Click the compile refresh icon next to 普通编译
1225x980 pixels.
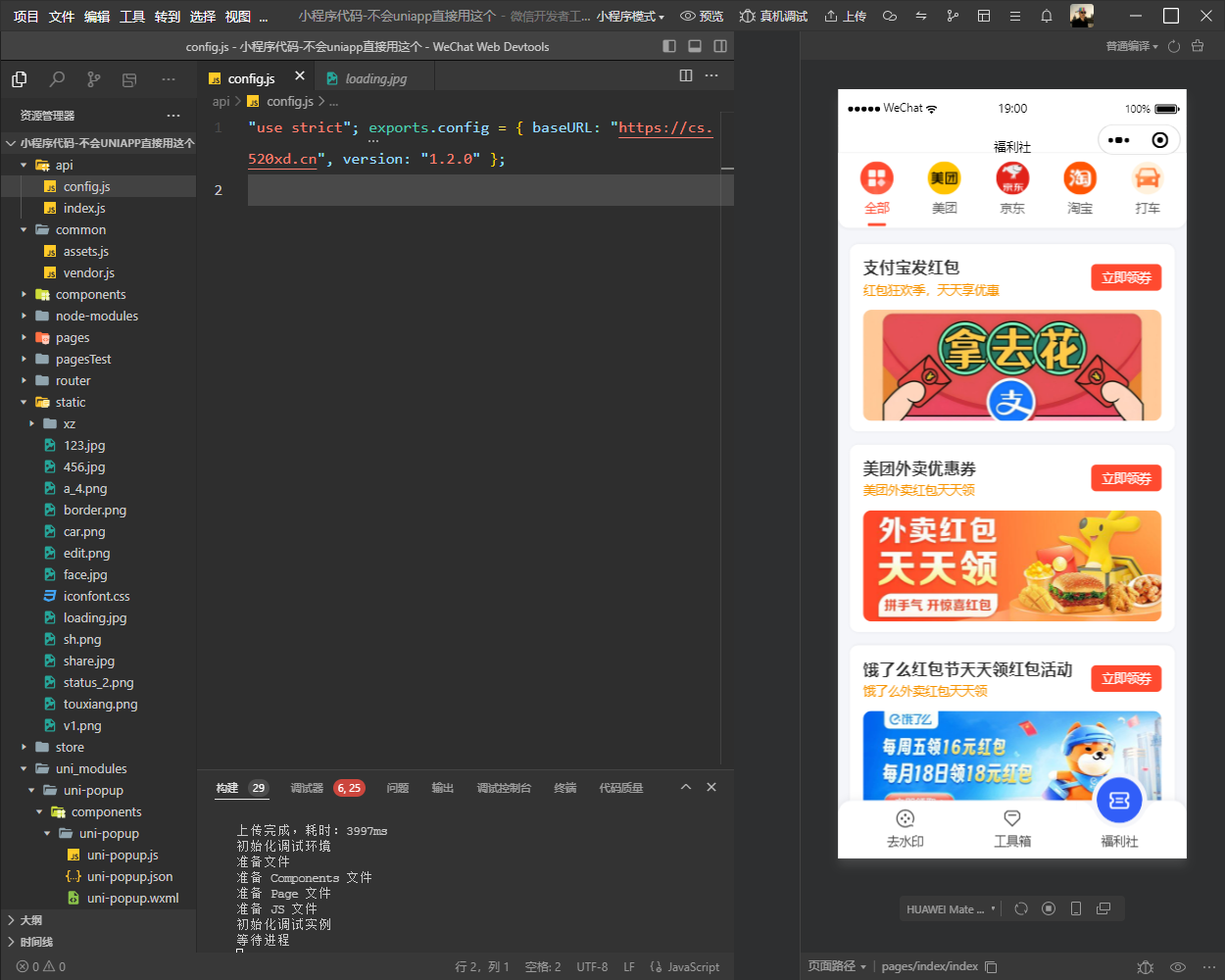1174,46
